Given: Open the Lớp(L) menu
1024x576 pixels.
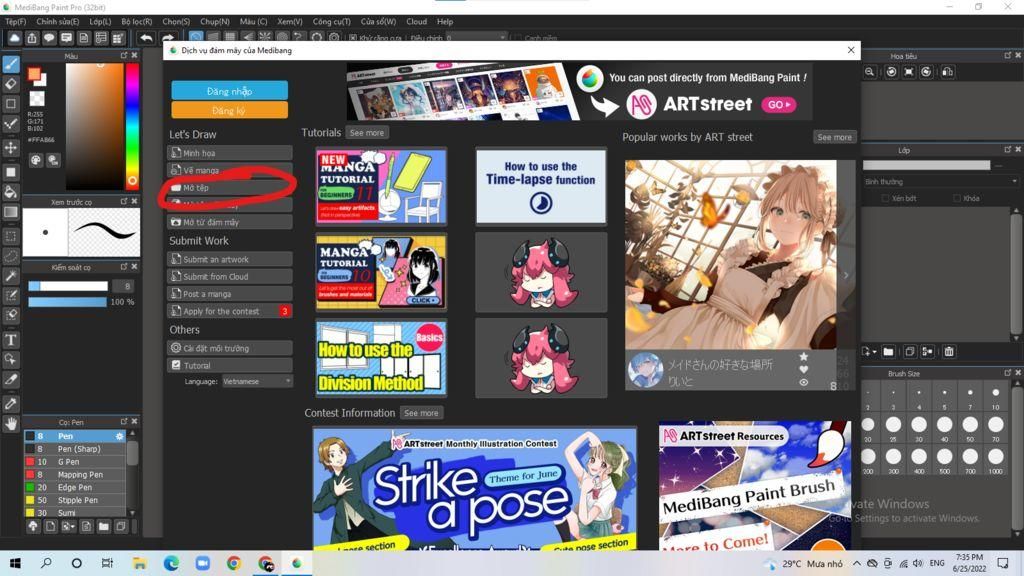Looking at the screenshot, I should click(100, 22).
